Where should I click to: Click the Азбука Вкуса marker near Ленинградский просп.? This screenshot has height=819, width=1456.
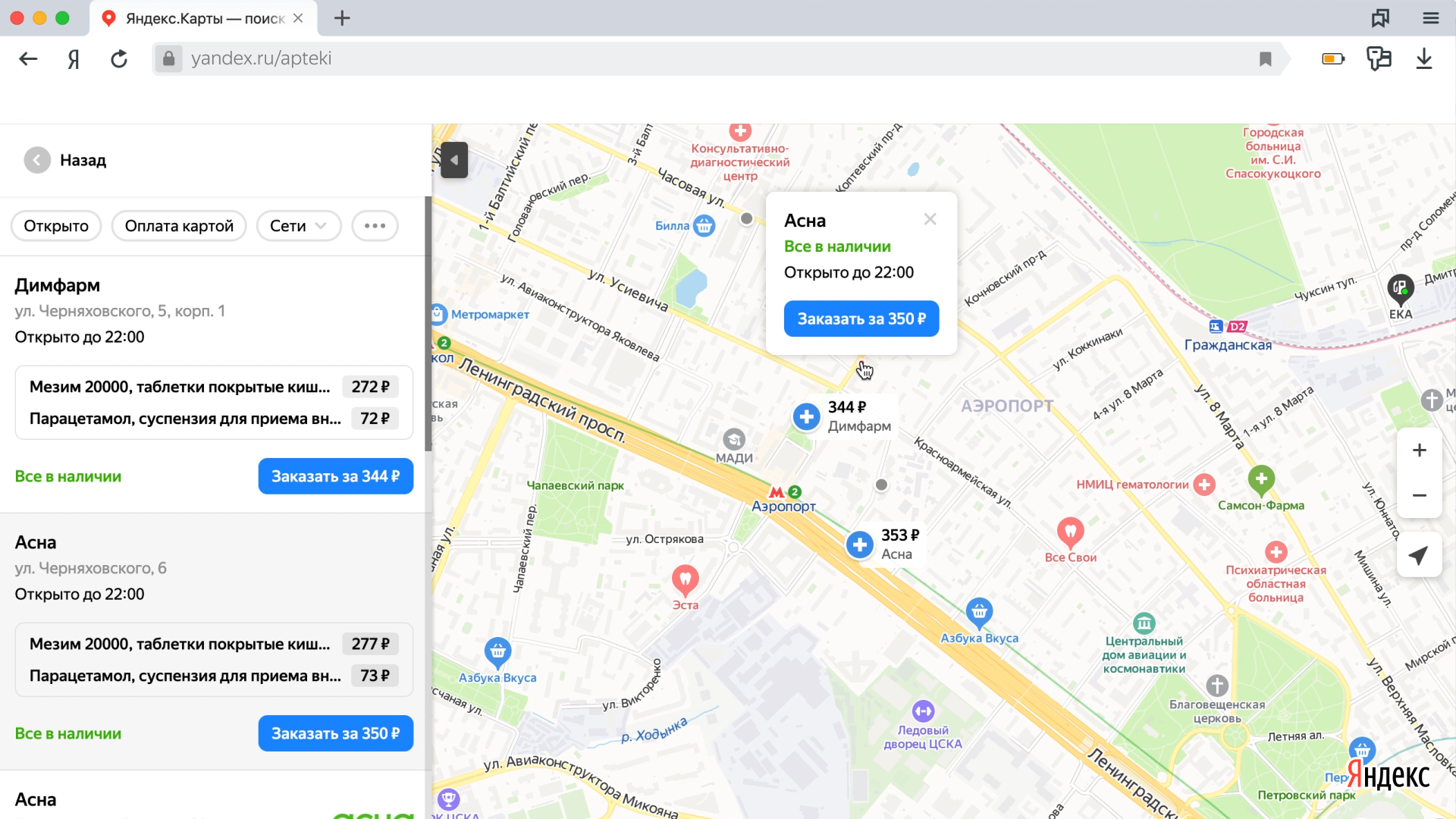979,611
